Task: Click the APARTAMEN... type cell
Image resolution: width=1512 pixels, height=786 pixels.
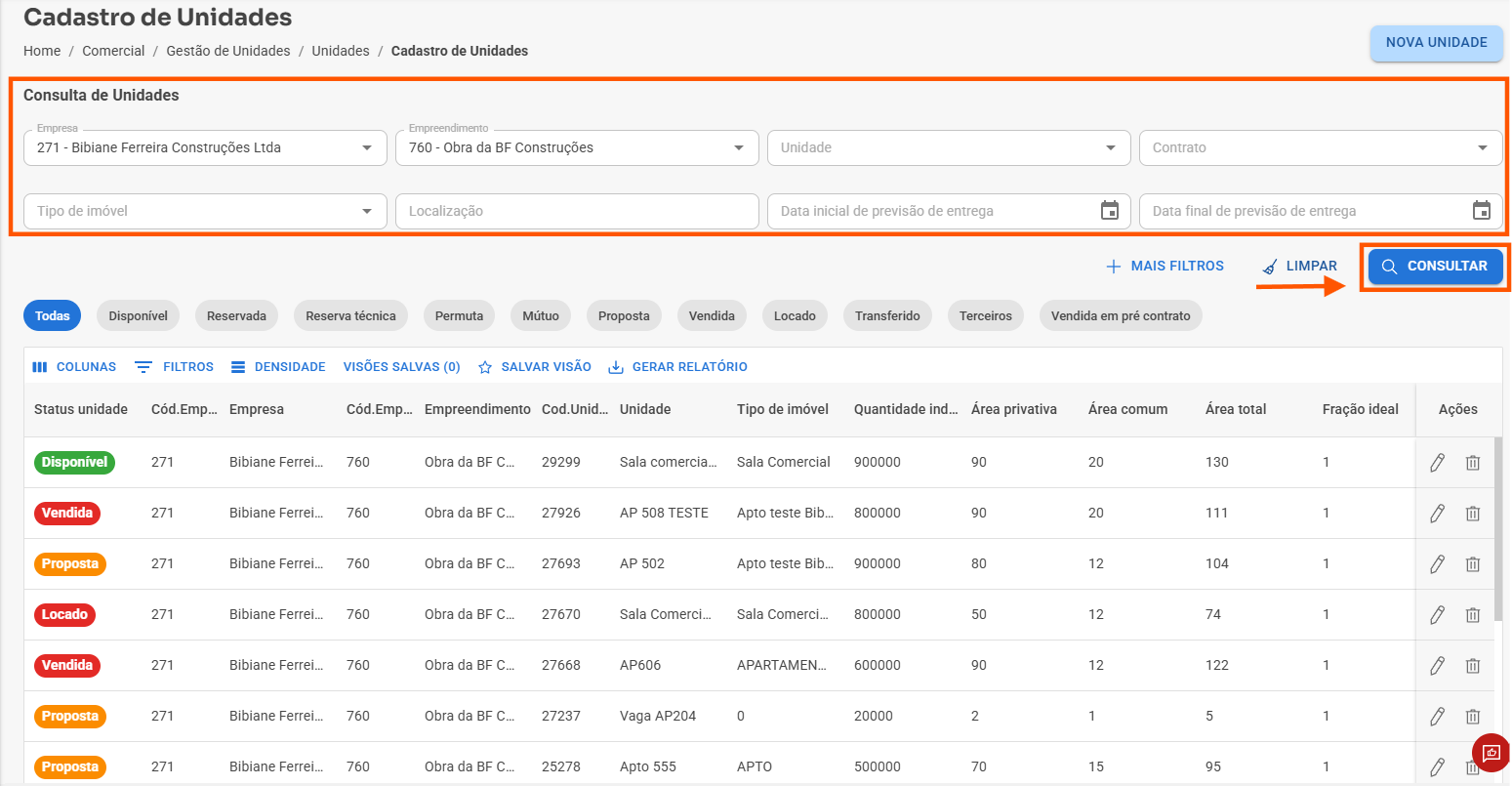Action: pos(782,666)
